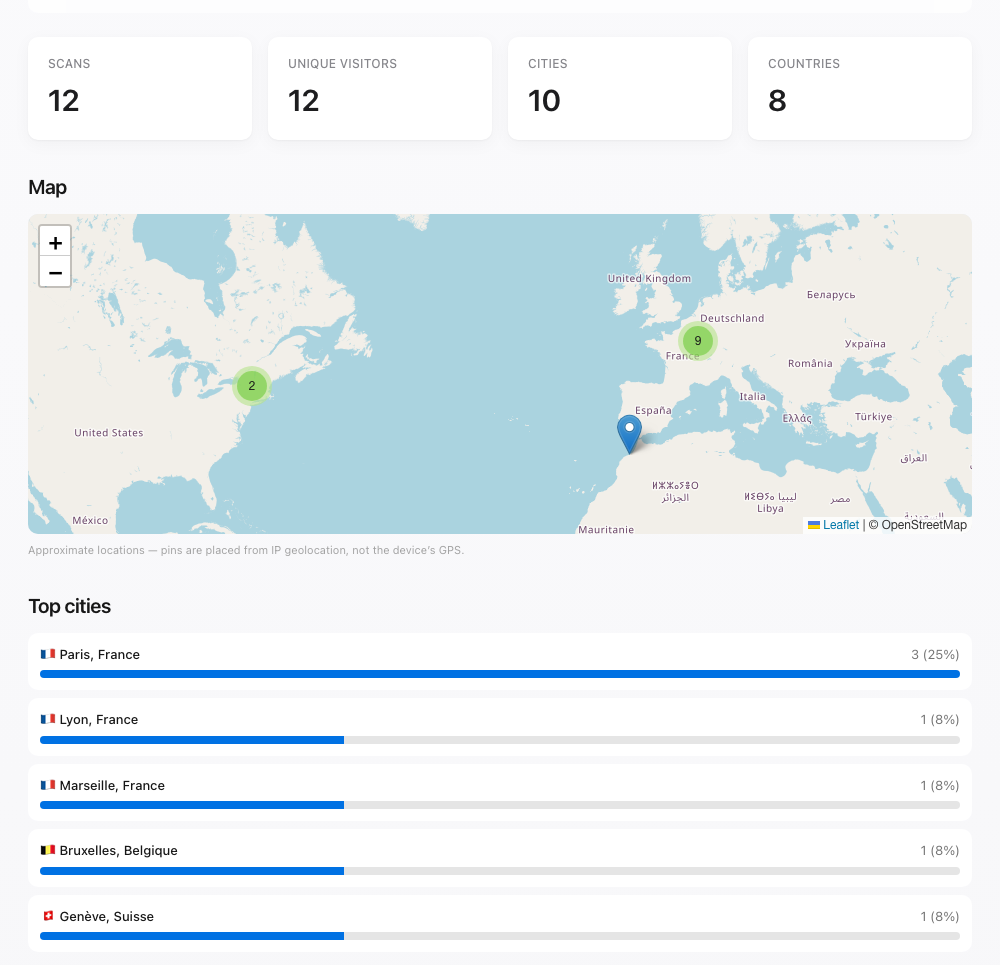Click the approximate locations note below map
The height and width of the screenshot is (965, 1000).
pyautogui.click(x=246, y=550)
